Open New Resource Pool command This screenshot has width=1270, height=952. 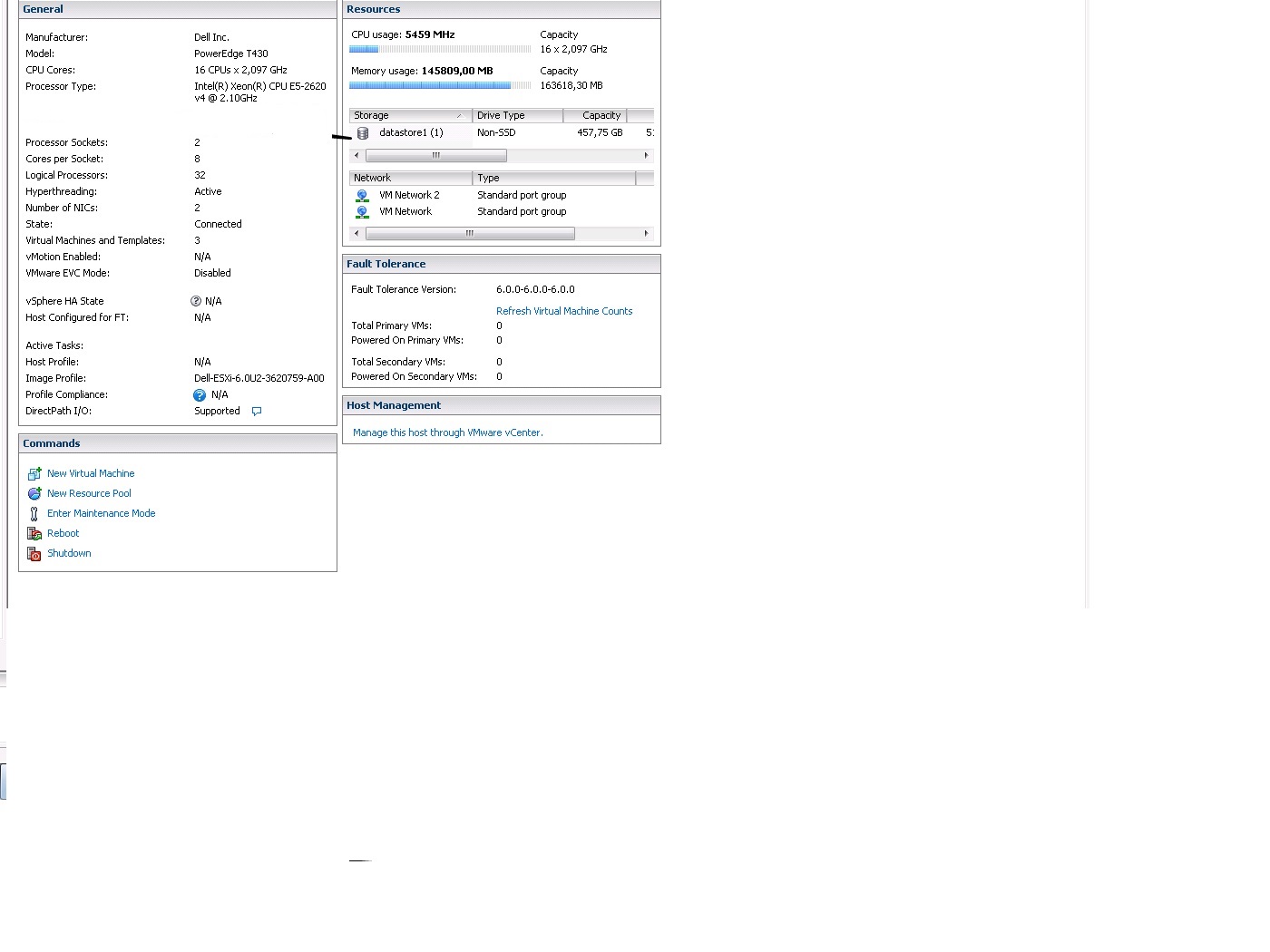point(89,493)
